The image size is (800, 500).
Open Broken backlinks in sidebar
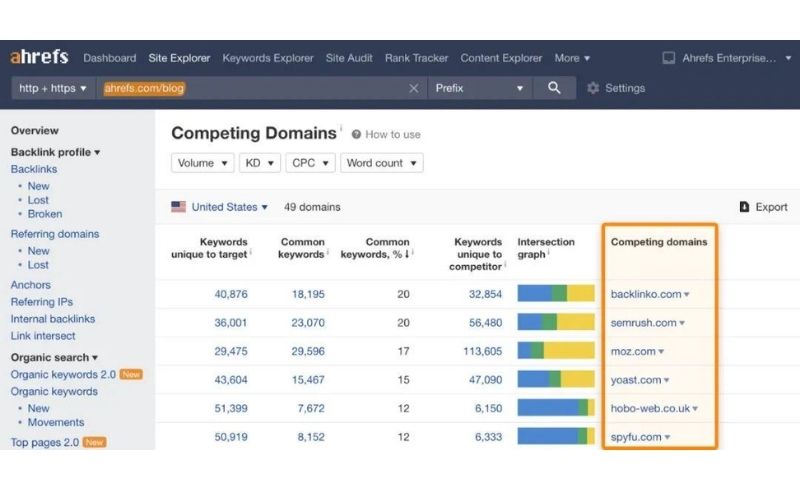pos(45,214)
